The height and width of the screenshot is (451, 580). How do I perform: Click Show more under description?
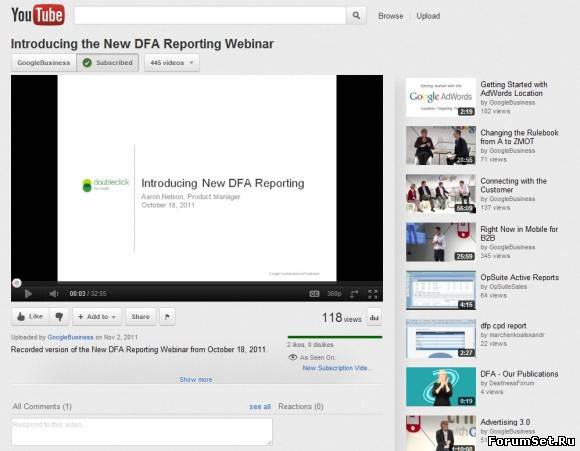tap(196, 380)
